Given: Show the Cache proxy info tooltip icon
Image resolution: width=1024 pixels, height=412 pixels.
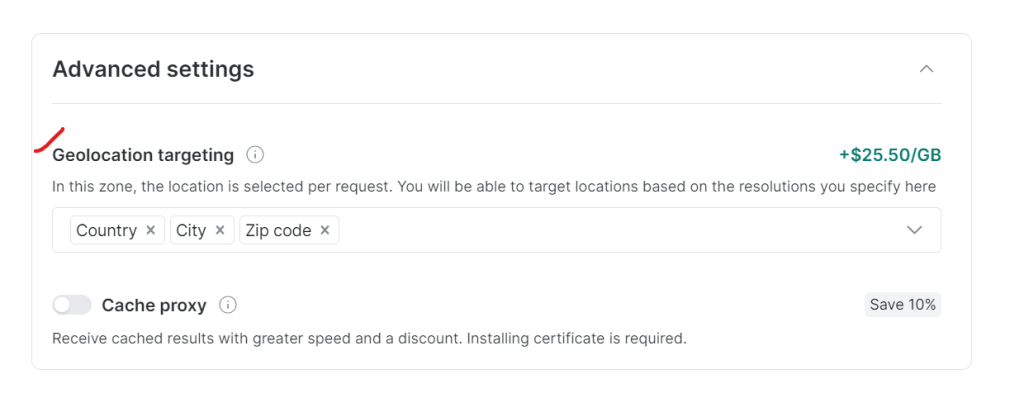Looking at the screenshot, I should (x=228, y=305).
